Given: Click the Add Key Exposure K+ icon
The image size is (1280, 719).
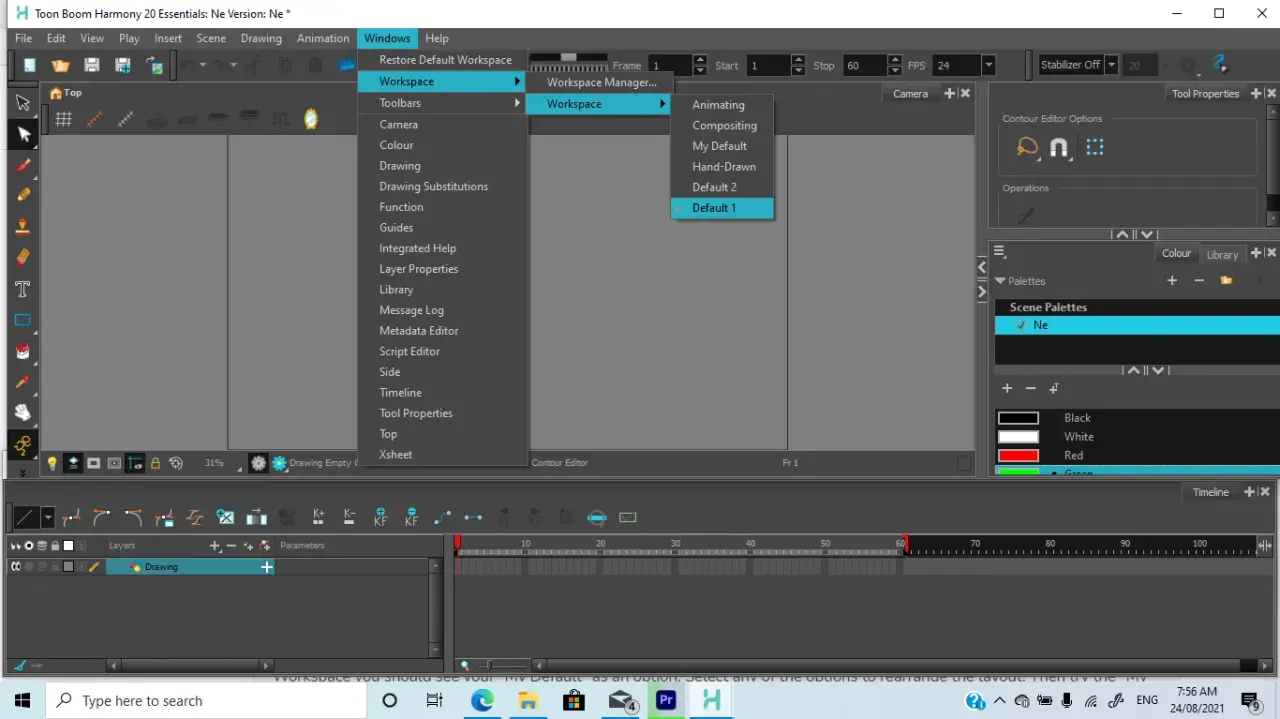Looking at the screenshot, I should (x=318, y=517).
